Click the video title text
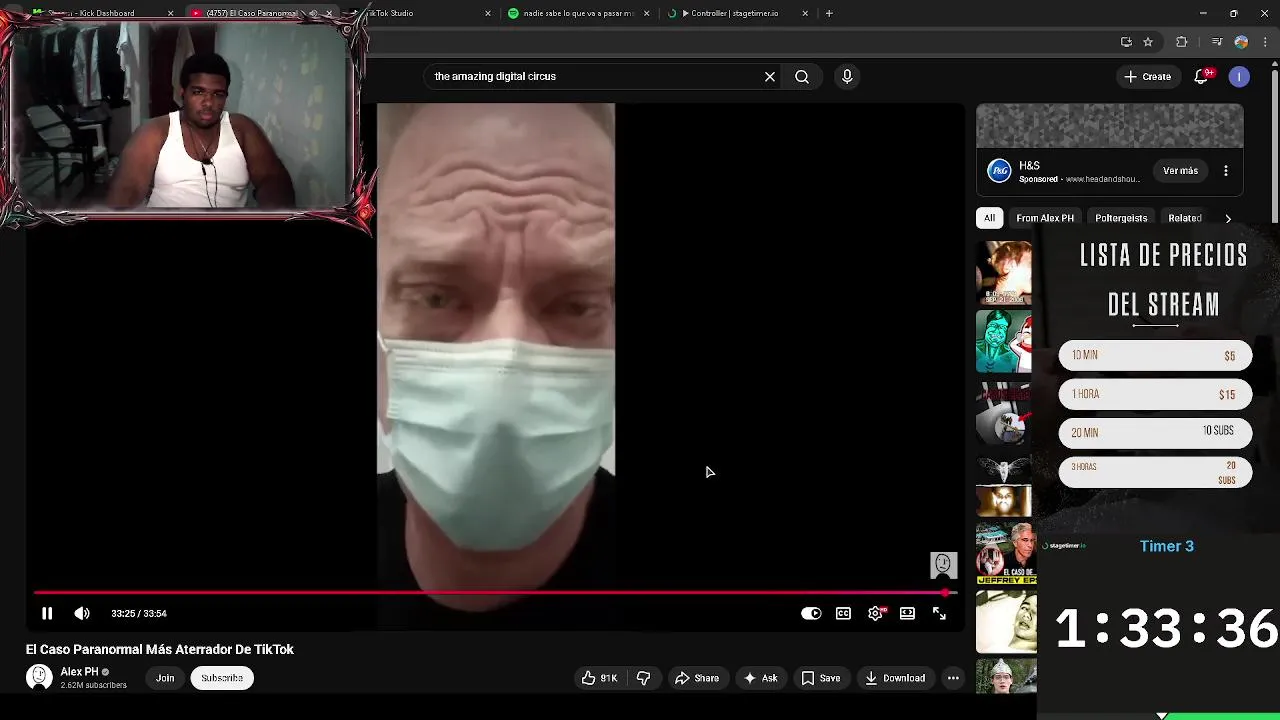The width and height of the screenshot is (1280, 720). [x=160, y=649]
